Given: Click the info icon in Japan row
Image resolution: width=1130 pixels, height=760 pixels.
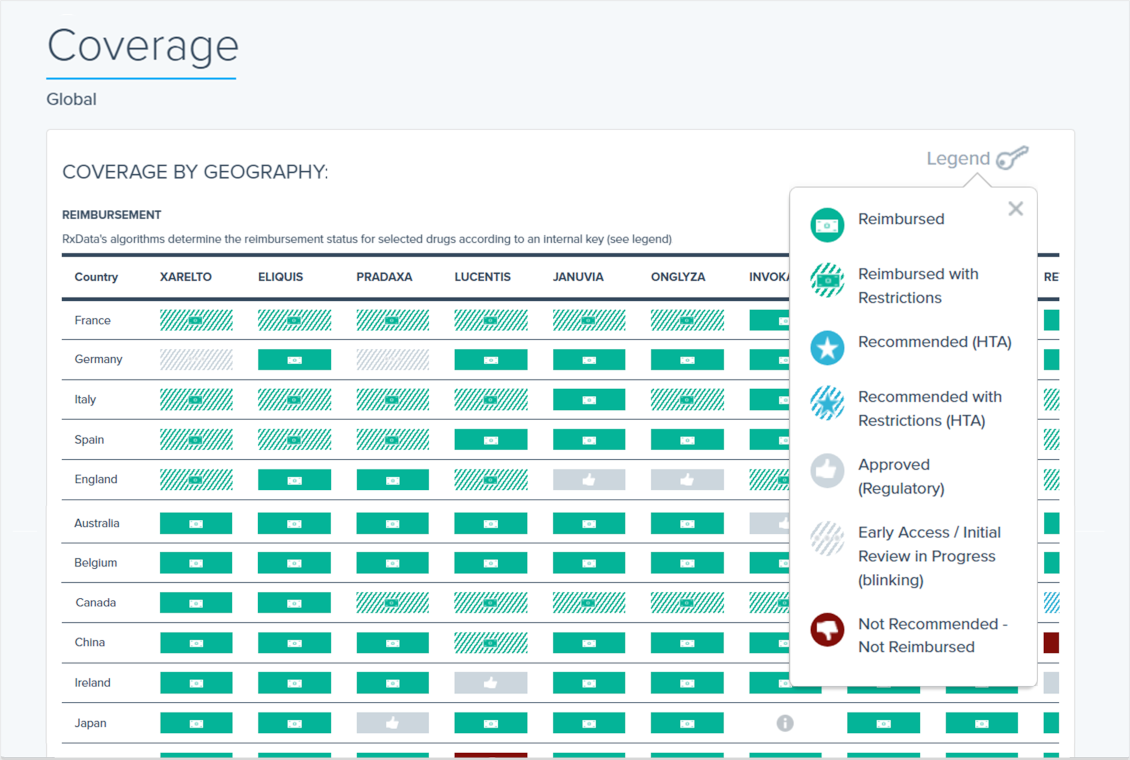Looking at the screenshot, I should click(x=785, y=723).
